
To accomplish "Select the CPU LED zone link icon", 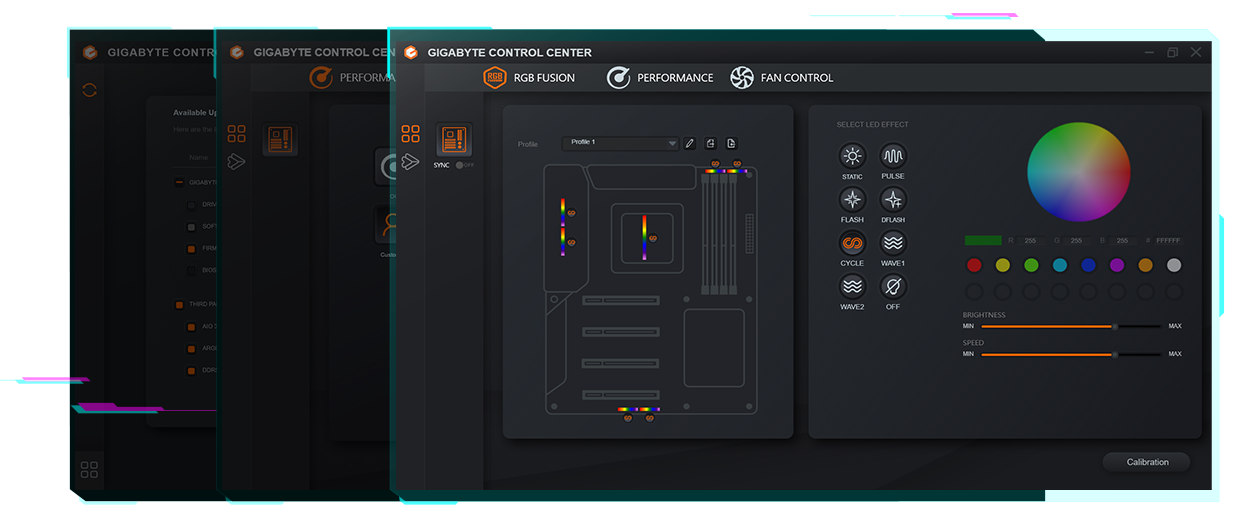I will coord(653,239).
